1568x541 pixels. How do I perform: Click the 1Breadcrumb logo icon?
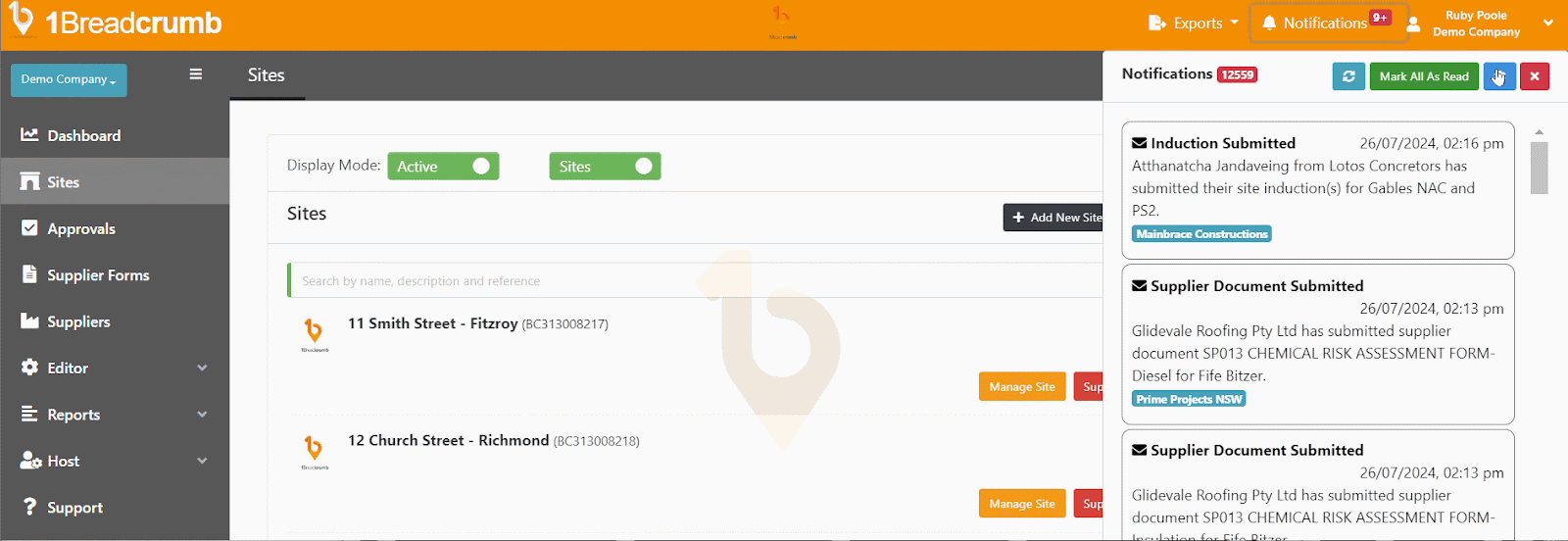21,20
